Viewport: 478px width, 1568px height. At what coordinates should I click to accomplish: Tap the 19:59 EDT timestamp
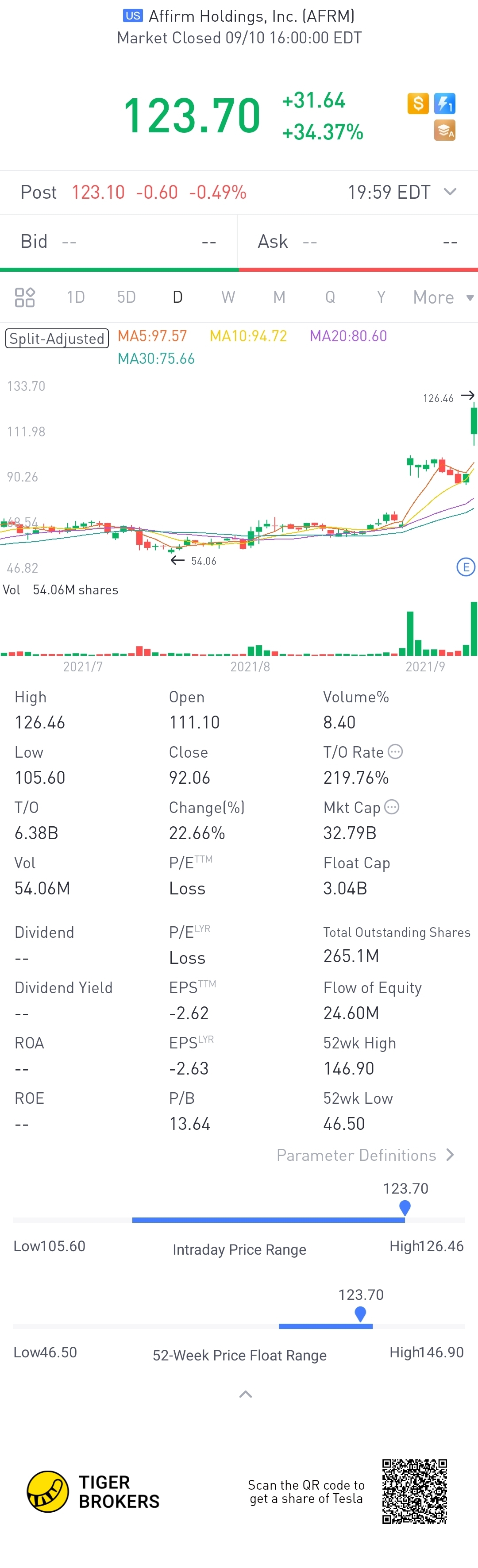tap(389, 193)
